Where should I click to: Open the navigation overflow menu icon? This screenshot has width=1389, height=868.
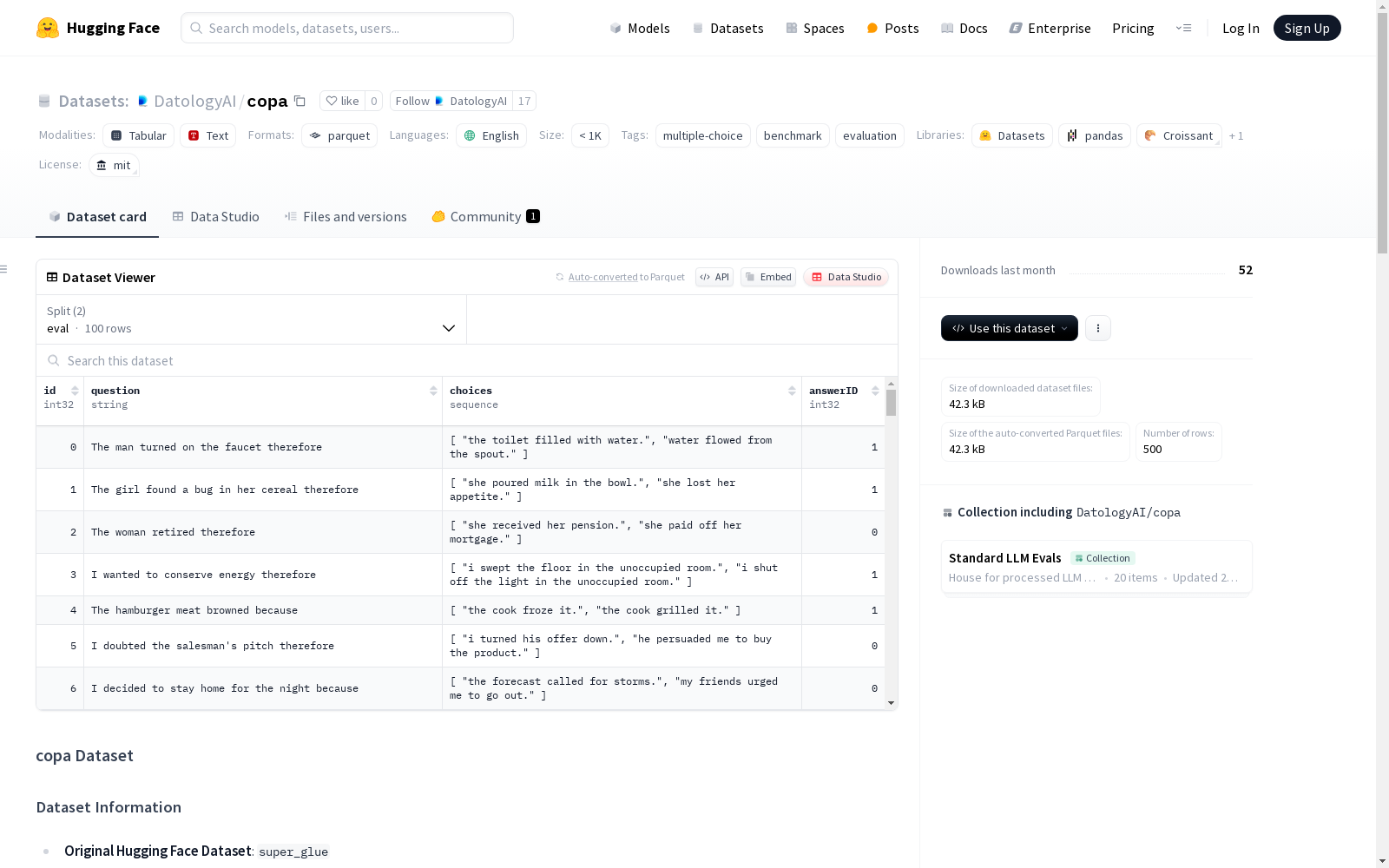(x=1183, y=28)
